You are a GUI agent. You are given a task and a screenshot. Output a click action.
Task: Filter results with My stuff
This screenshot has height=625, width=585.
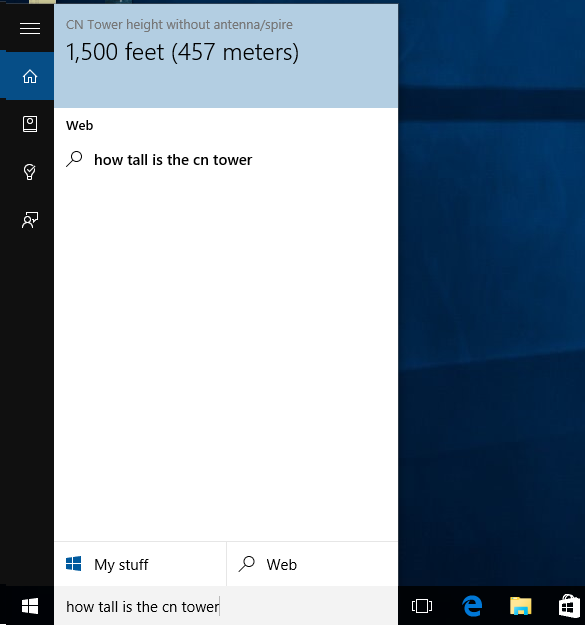(140, 564)
